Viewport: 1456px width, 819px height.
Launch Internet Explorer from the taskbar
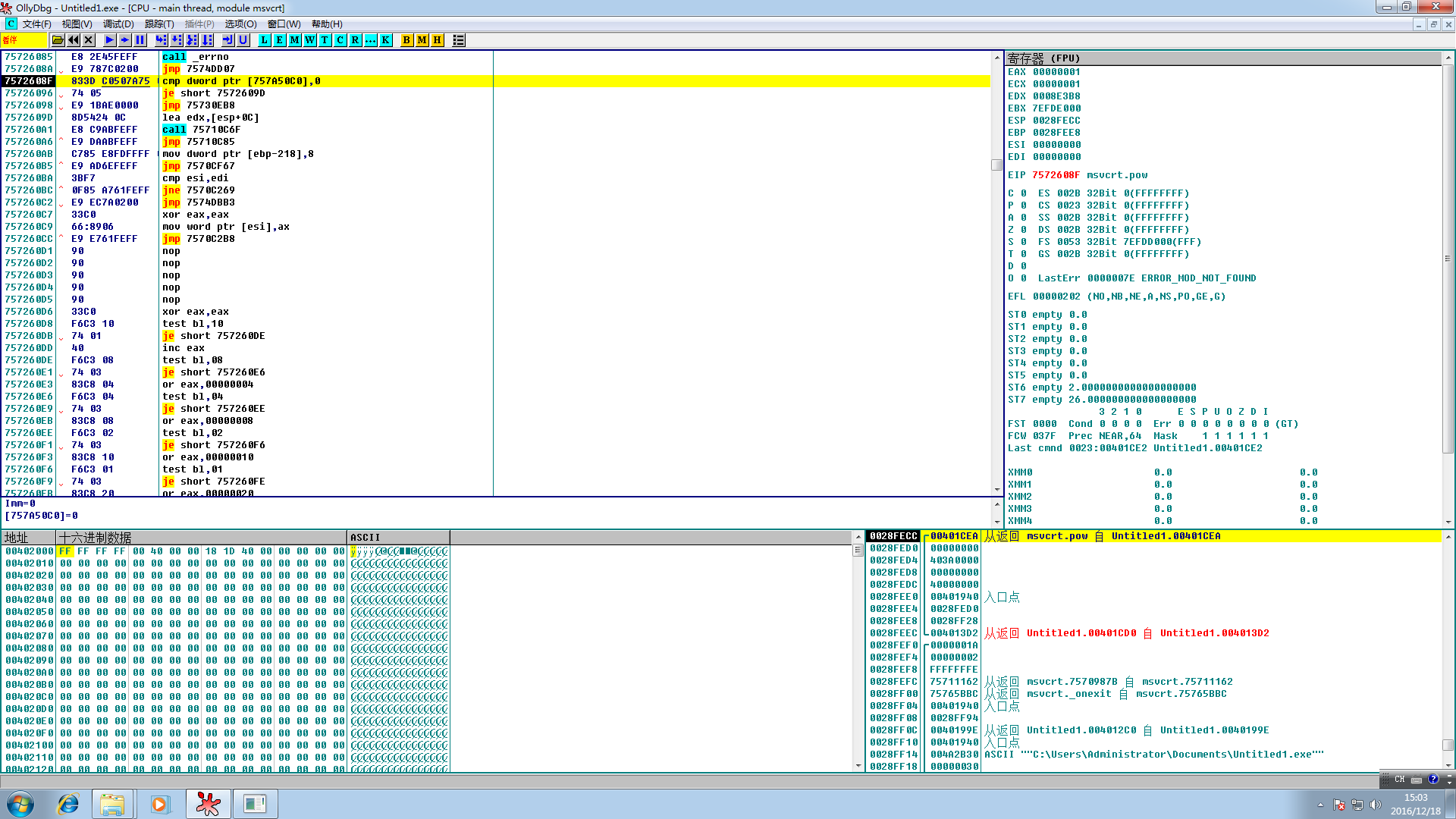(x=69, y=804)
